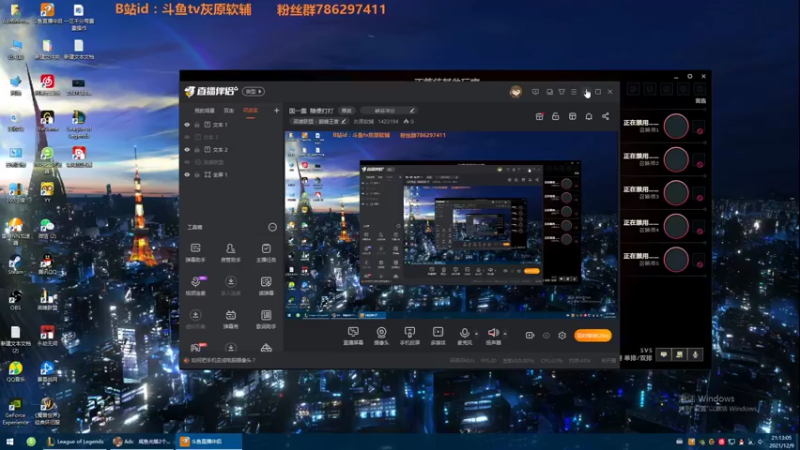Viewport: 800px width, 450px height.
Task: Show the hidden dimmed layer below 文本 1
Action: pos(187,137)
